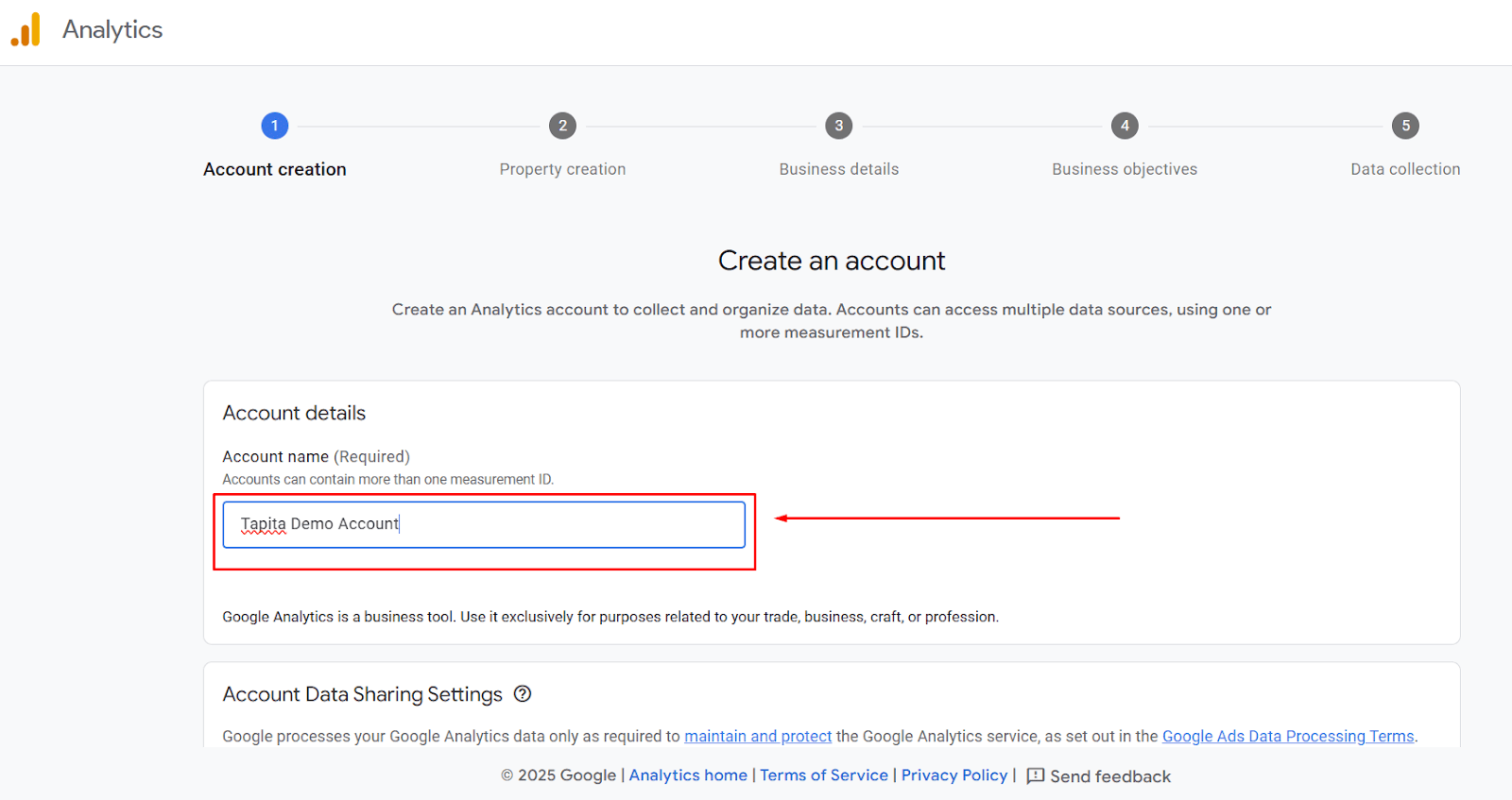Select step 2 circle in stepper
1512x800 pixels.
(562, 126)
